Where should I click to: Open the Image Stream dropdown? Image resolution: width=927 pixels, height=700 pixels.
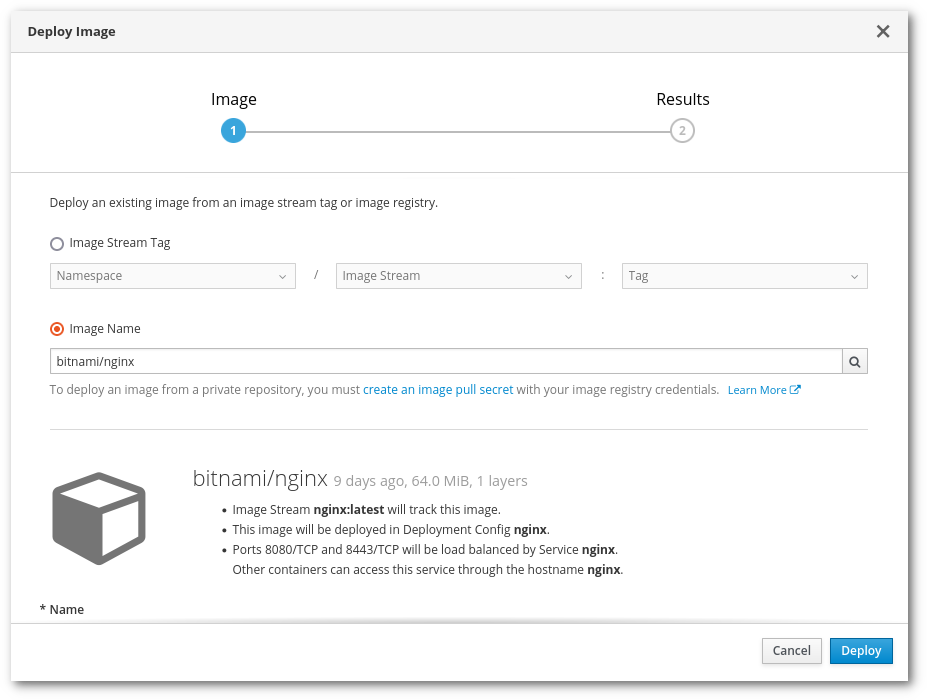(459, 276)
